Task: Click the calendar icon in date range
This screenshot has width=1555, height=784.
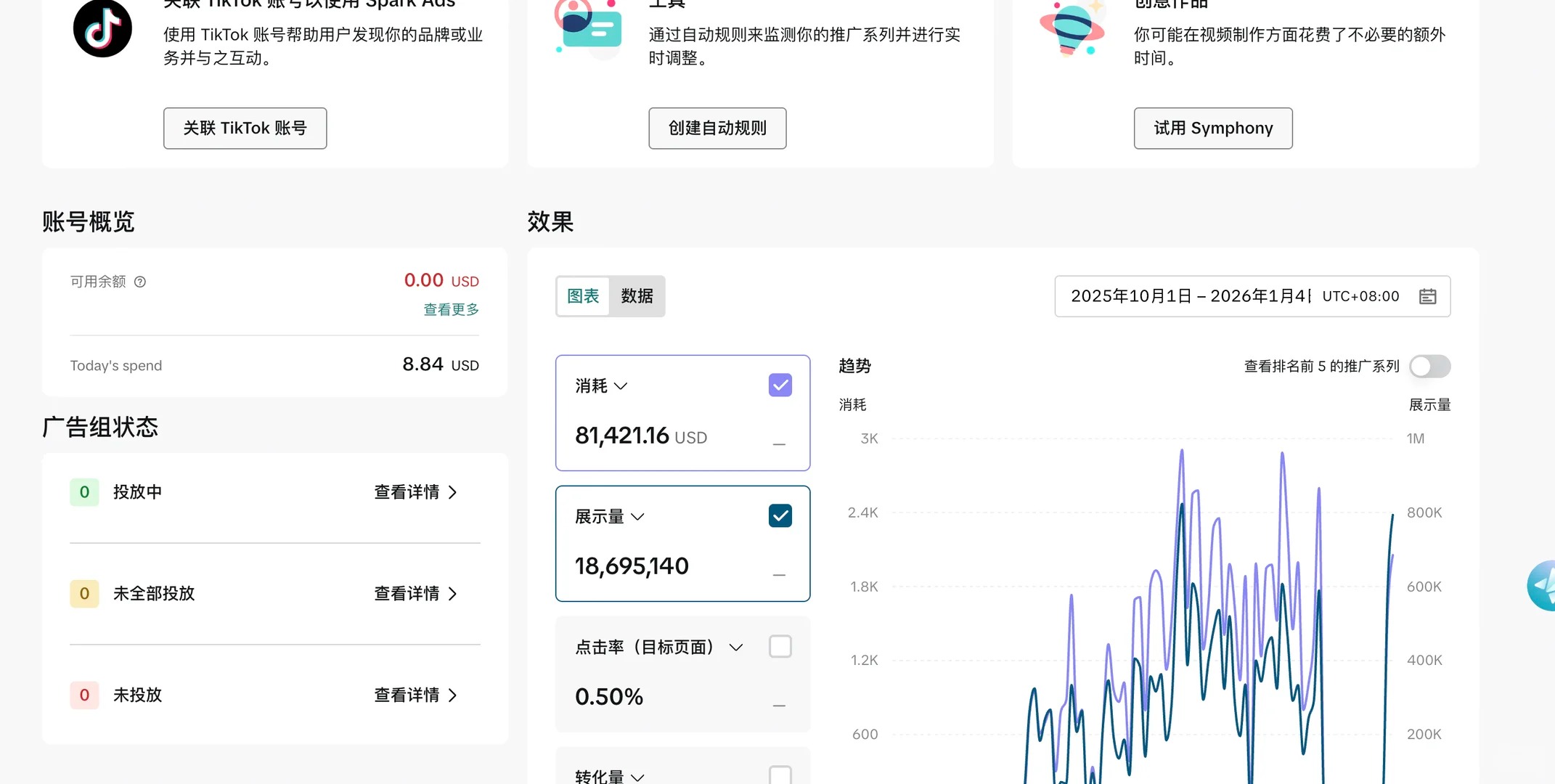Action: tap(1427, 296)
